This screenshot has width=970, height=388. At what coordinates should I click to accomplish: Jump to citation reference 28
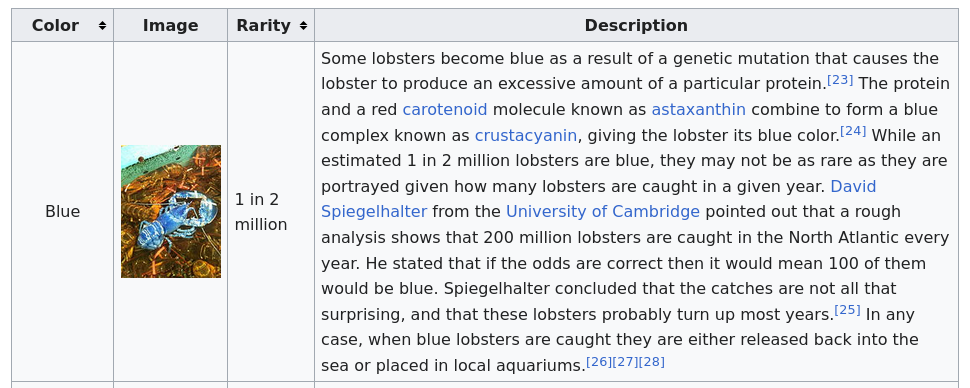tap(652, 361)
